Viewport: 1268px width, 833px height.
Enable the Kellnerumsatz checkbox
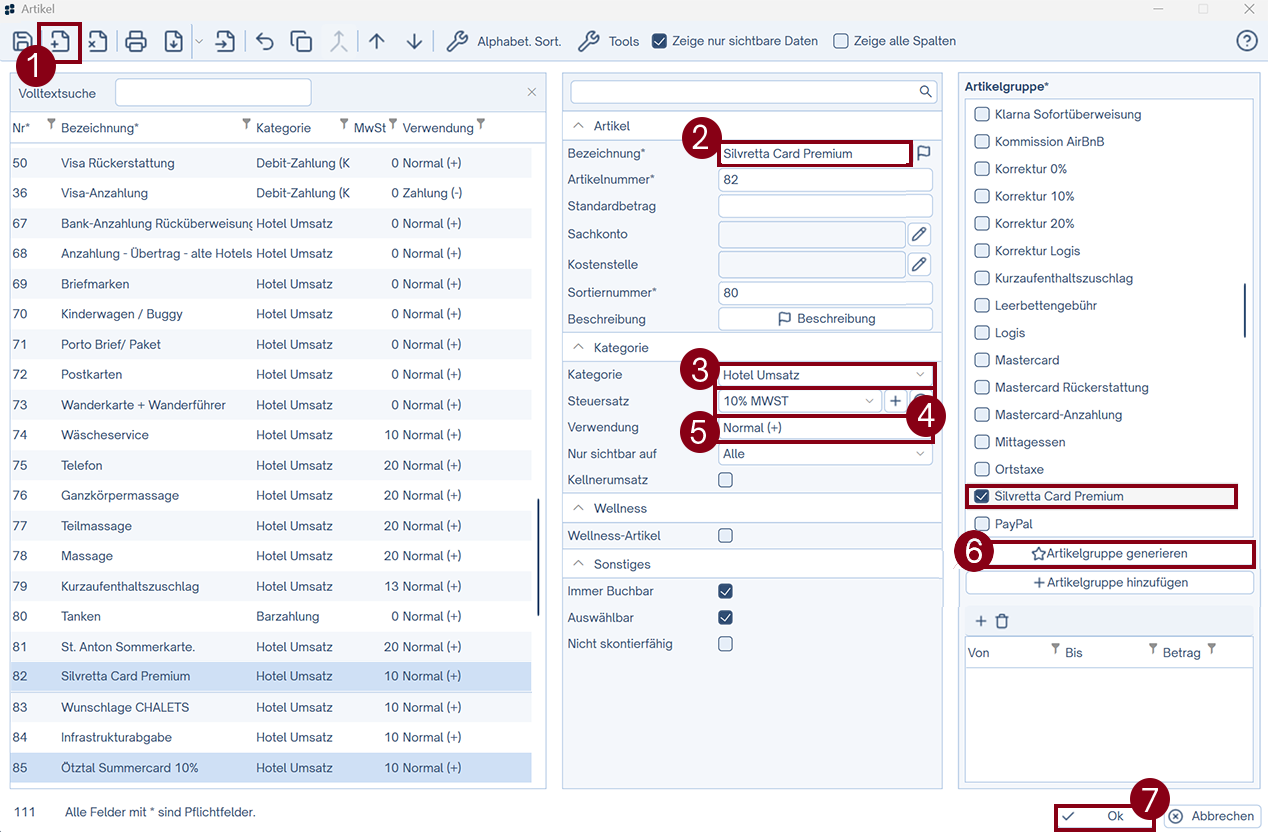pyautogui.click(x=725, y=480)
